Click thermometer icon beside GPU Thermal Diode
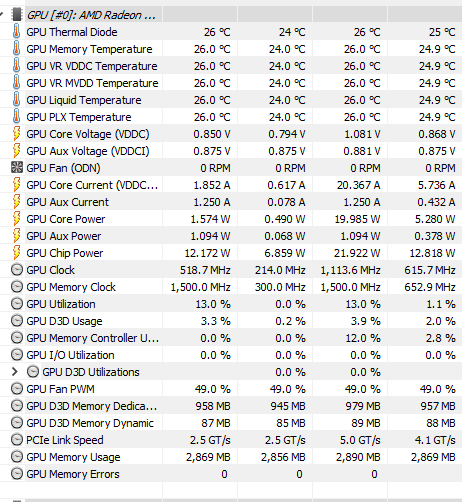Image resolution: width=462 pixels, height=502 pixels. tap(16, 32)
